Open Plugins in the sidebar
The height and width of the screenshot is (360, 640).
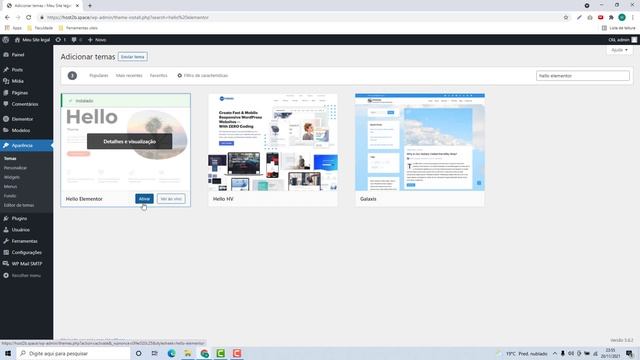click(19, 218)
